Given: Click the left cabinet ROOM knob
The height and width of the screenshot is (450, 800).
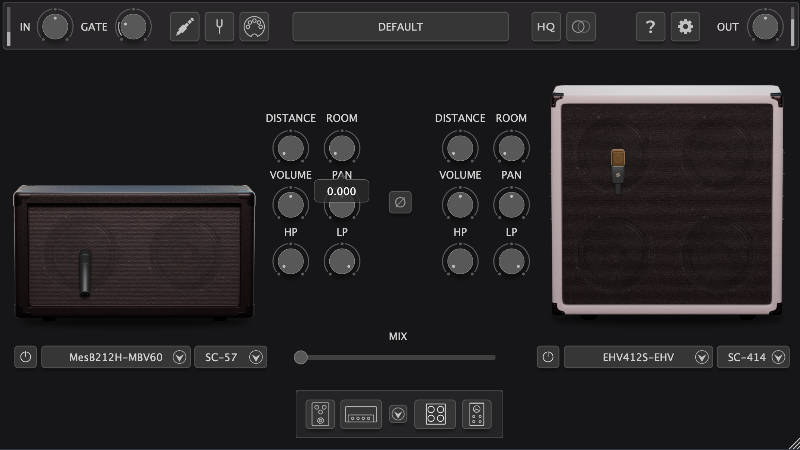Looking at the screenshot, I should (342, 148).
